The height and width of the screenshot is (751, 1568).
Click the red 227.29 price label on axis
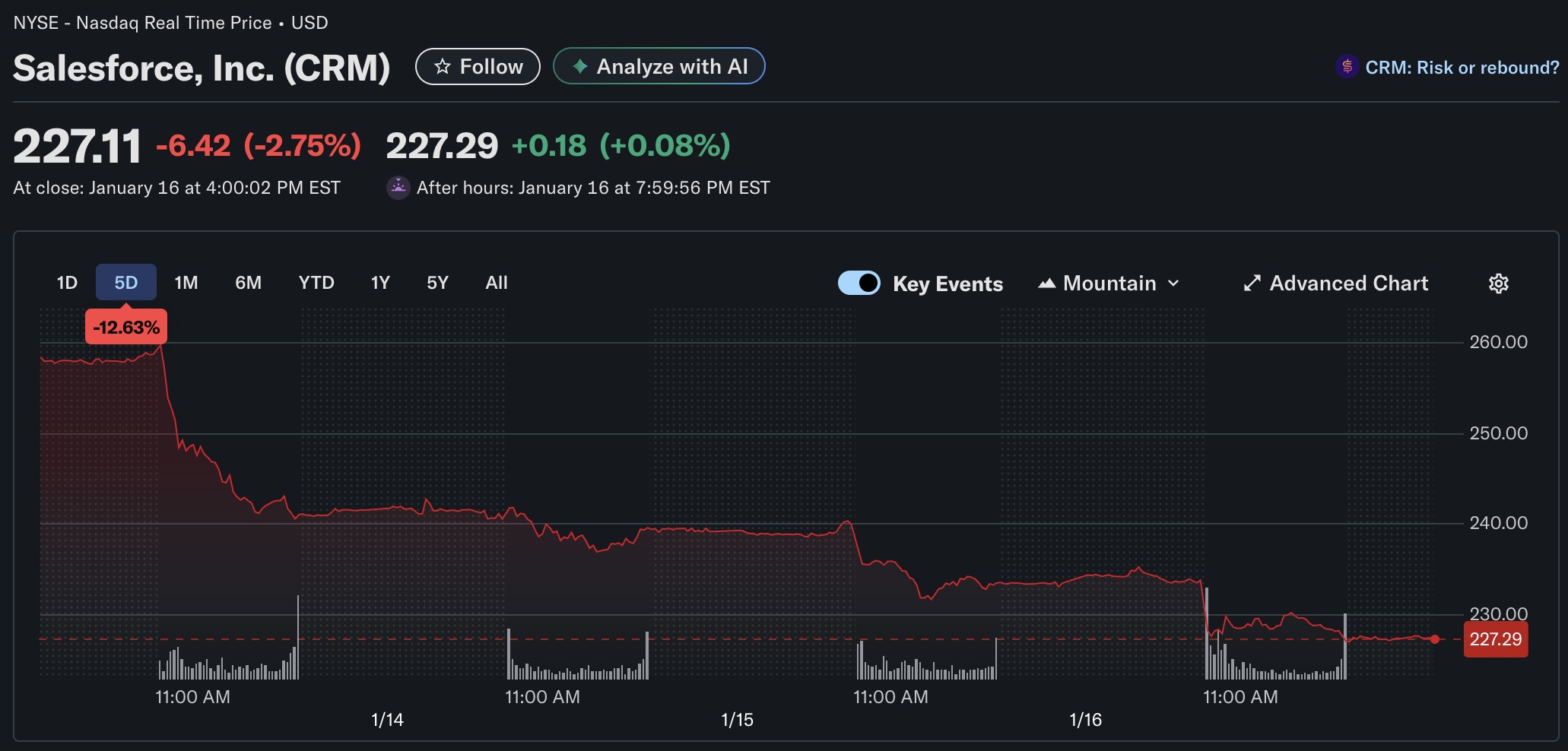(1495, 639)
